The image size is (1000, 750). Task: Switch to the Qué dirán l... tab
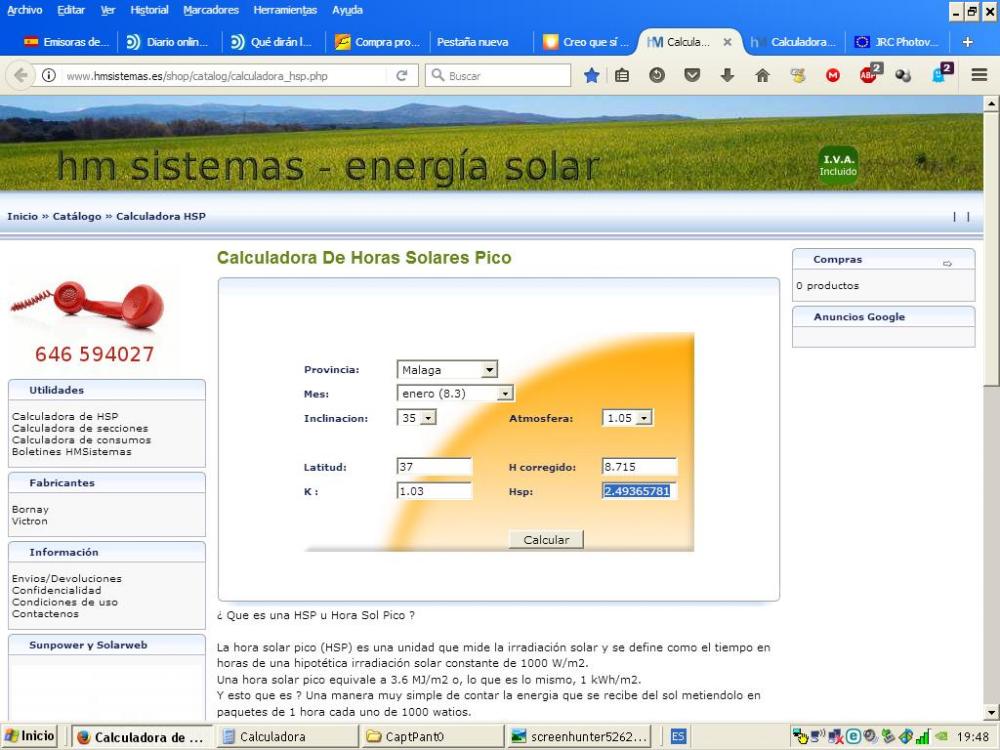tap(272, 42)
